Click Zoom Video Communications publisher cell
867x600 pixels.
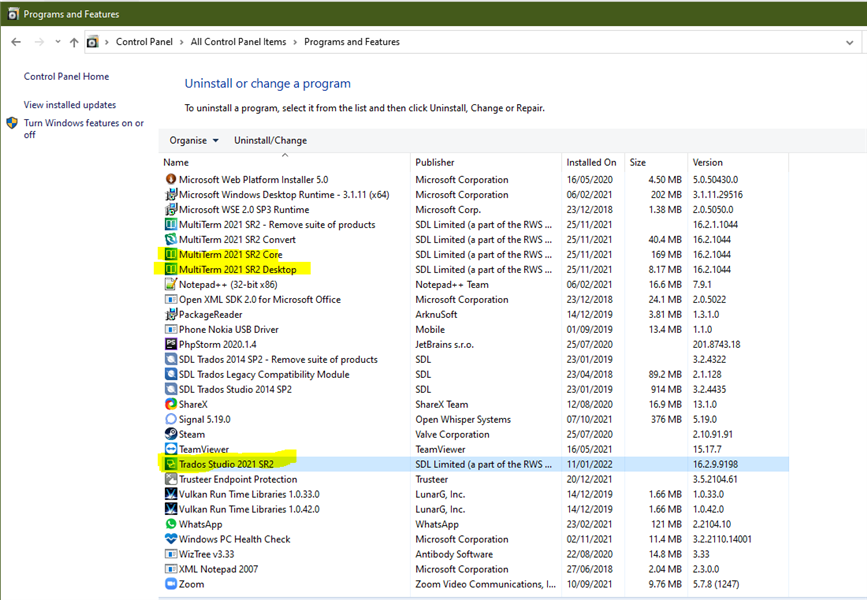point(485,584)
